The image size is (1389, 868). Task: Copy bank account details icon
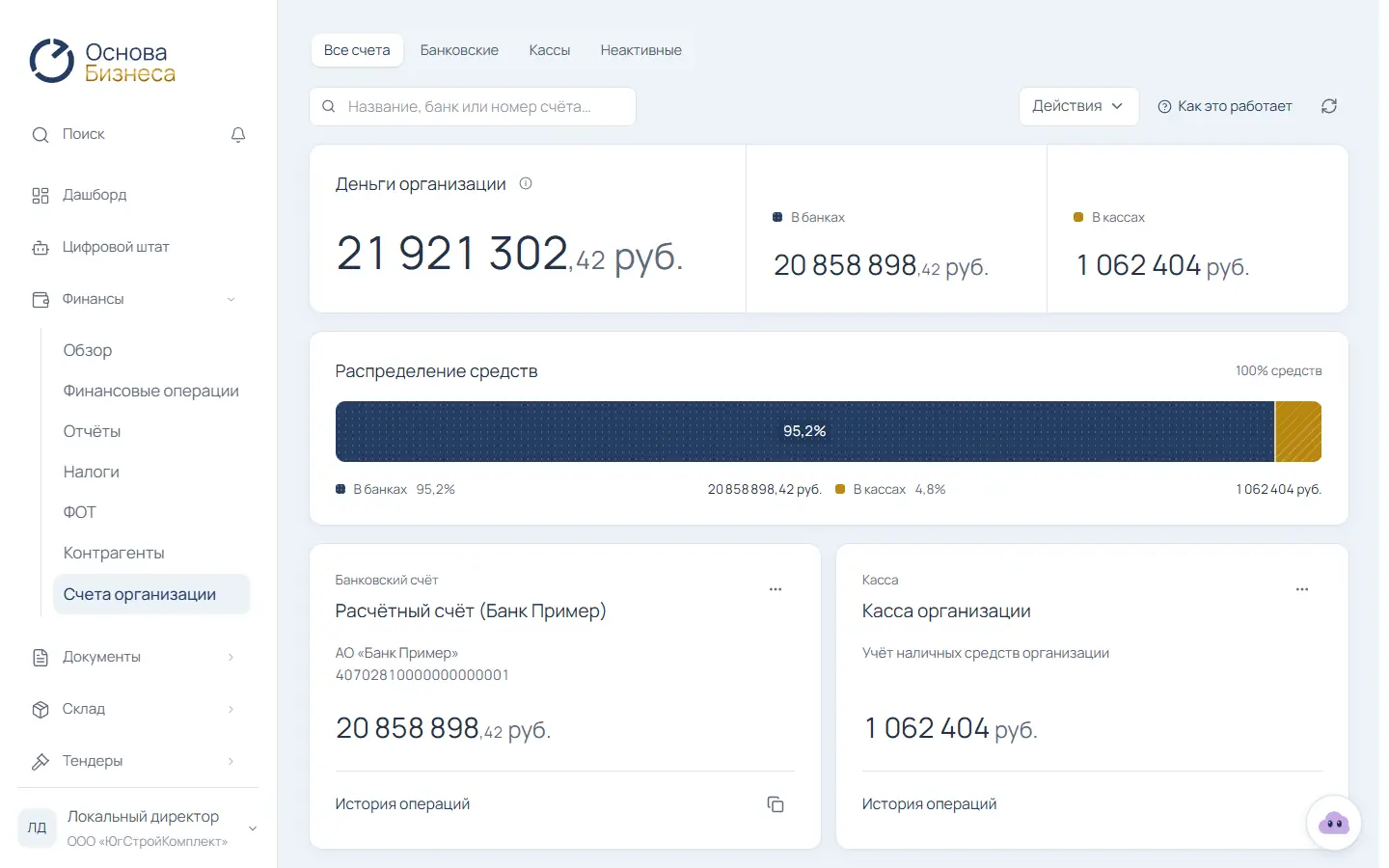pyautogui.click(x=776, y=804)
